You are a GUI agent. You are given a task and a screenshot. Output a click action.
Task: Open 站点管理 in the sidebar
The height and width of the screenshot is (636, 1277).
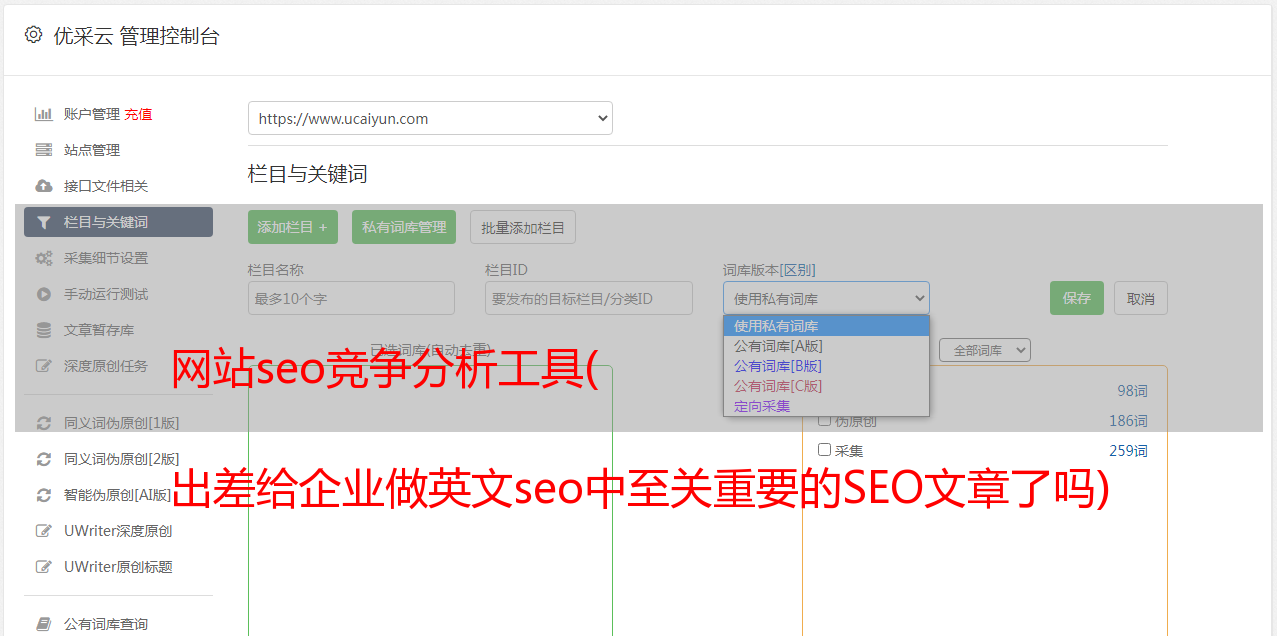point(92,150)
